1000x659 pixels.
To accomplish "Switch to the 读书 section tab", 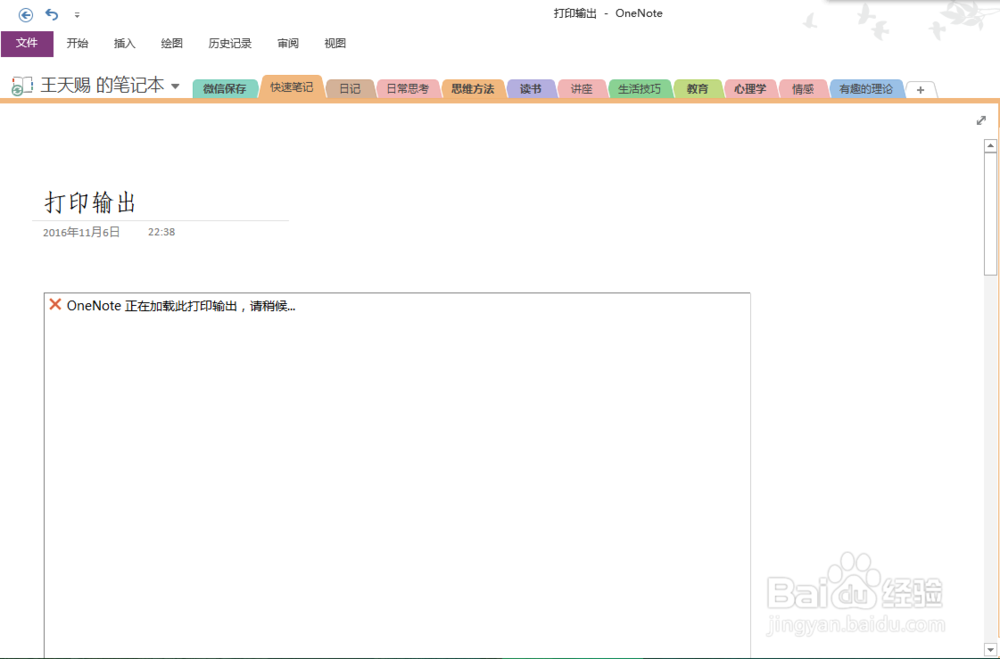I will click(x=531, y=89).
